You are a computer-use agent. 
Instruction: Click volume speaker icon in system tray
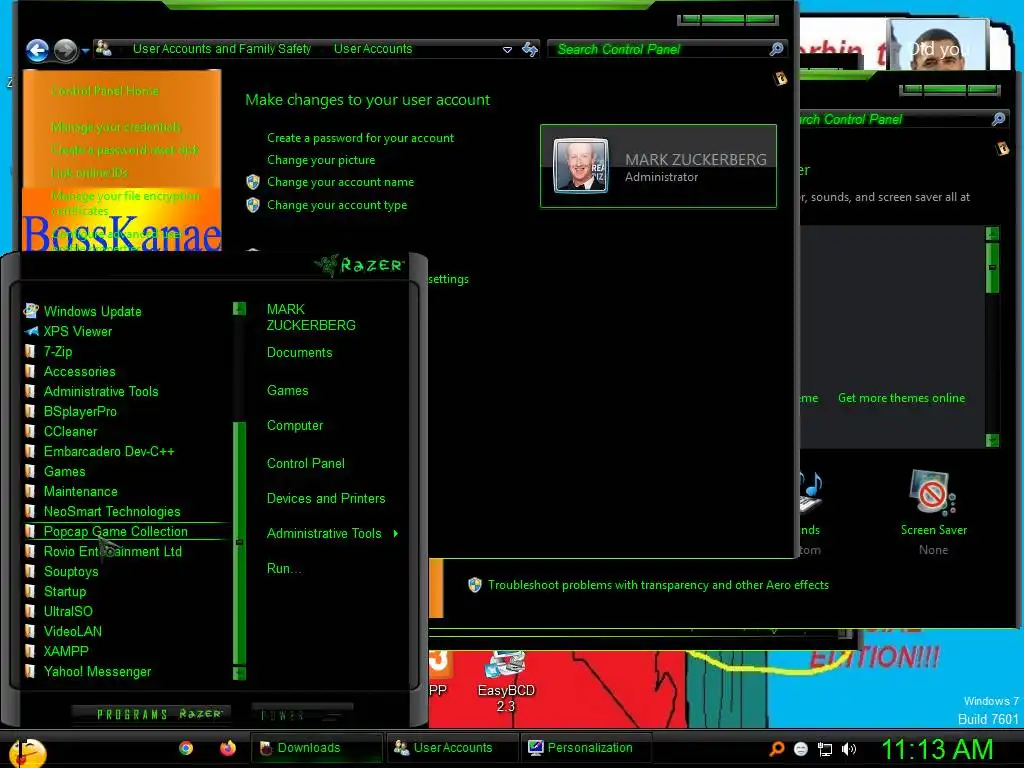coord(848,749)
